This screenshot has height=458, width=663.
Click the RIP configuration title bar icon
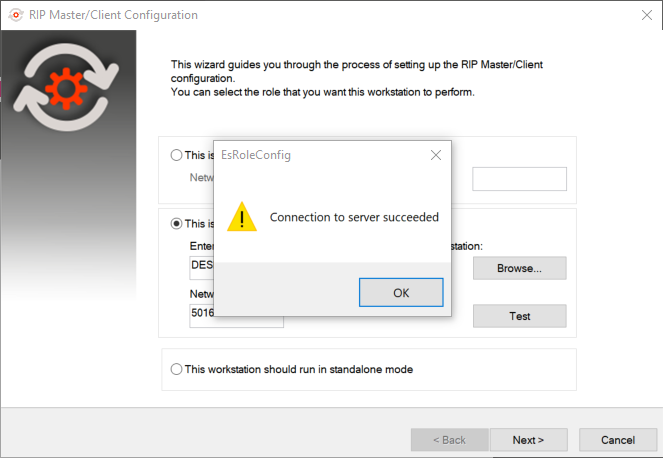click(x=16, y=15)
